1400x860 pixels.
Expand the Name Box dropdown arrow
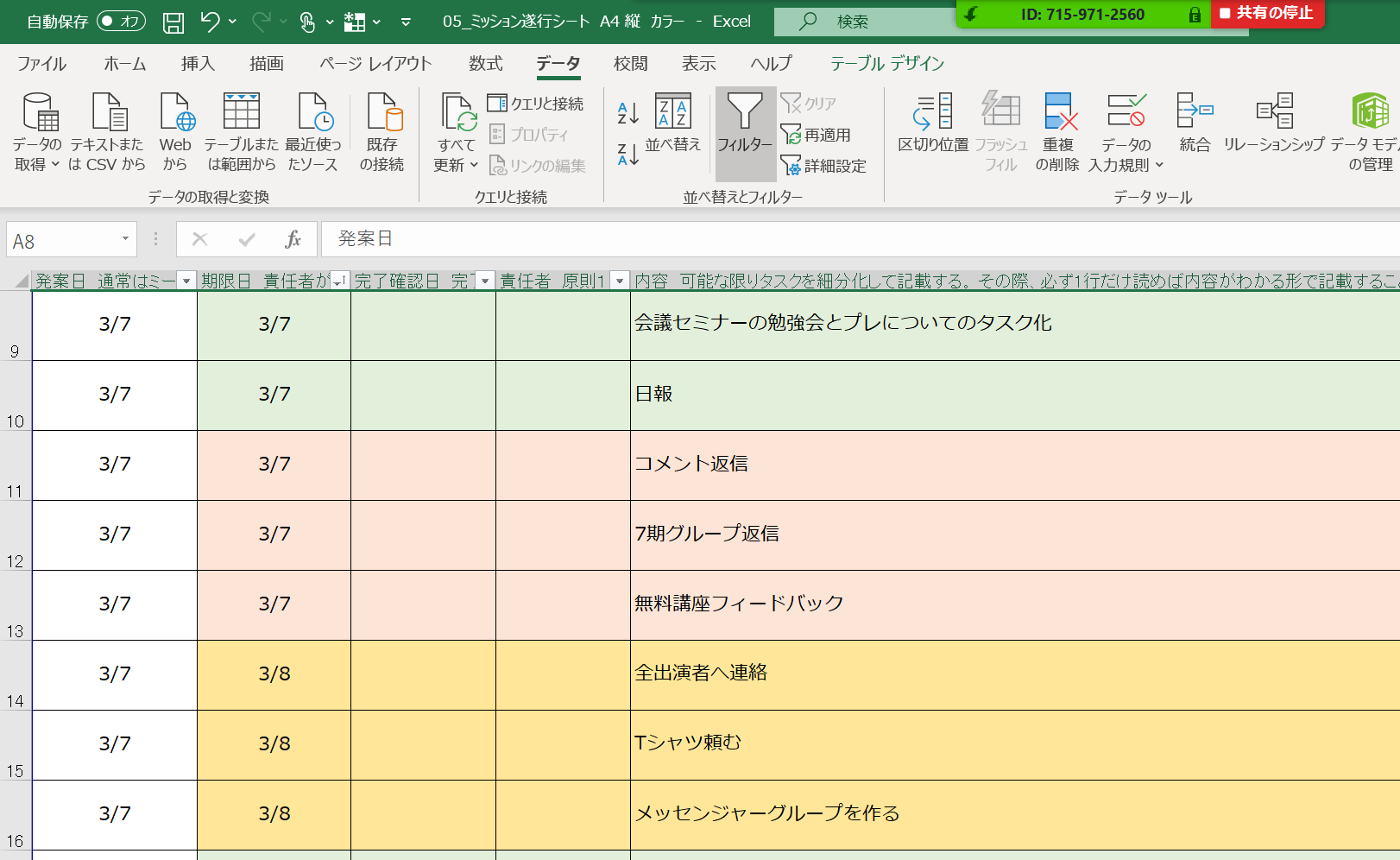[125, 239]
